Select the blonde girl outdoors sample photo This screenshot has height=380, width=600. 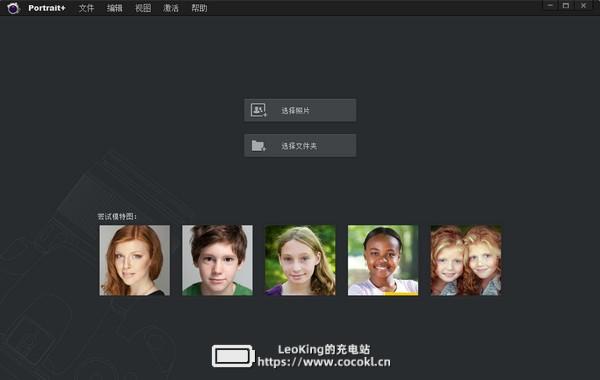point(300,260)
